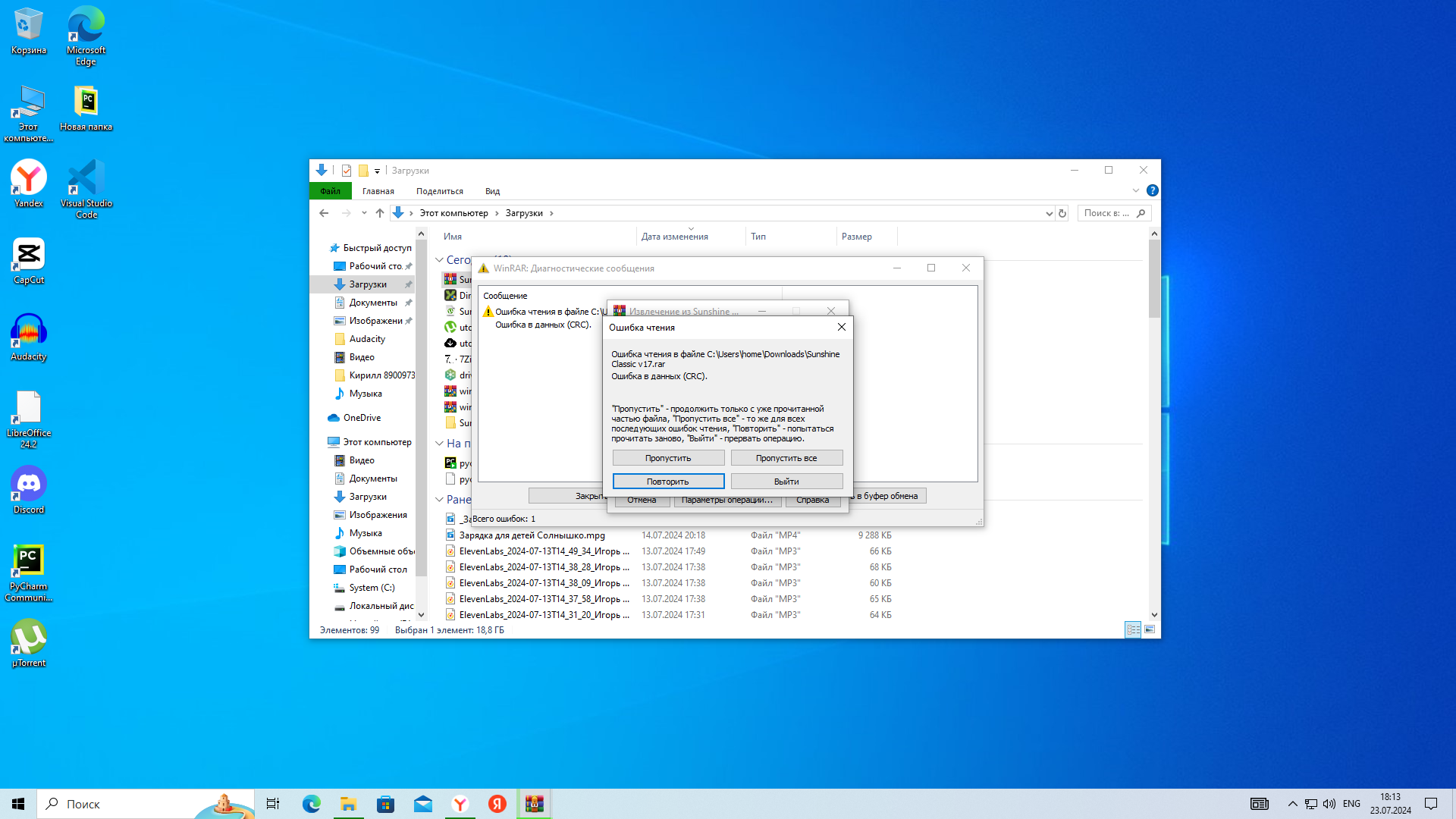Select Audacity folder in navigation pane
Screen dimensions: 1456x819
tap(367, 339)
